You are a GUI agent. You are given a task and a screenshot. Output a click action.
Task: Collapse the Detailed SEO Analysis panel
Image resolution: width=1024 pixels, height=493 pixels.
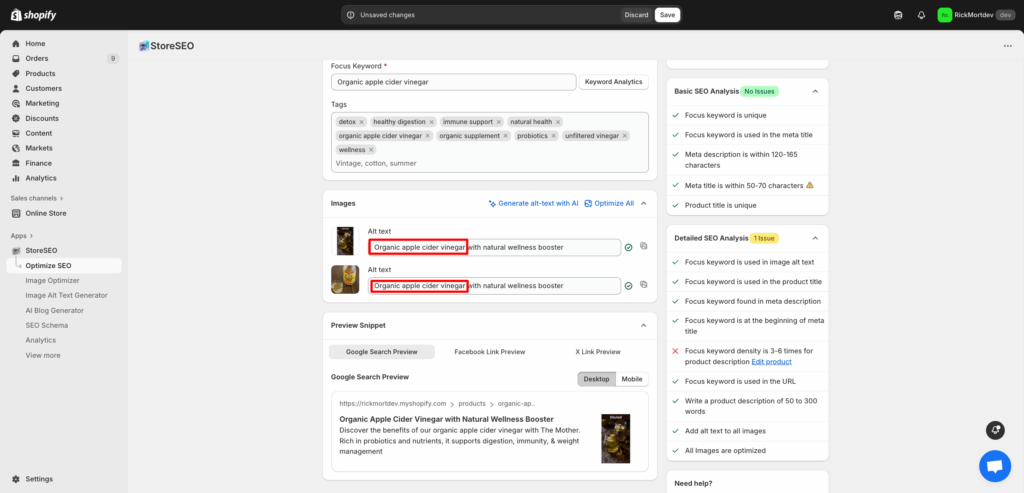click(815, 238)
